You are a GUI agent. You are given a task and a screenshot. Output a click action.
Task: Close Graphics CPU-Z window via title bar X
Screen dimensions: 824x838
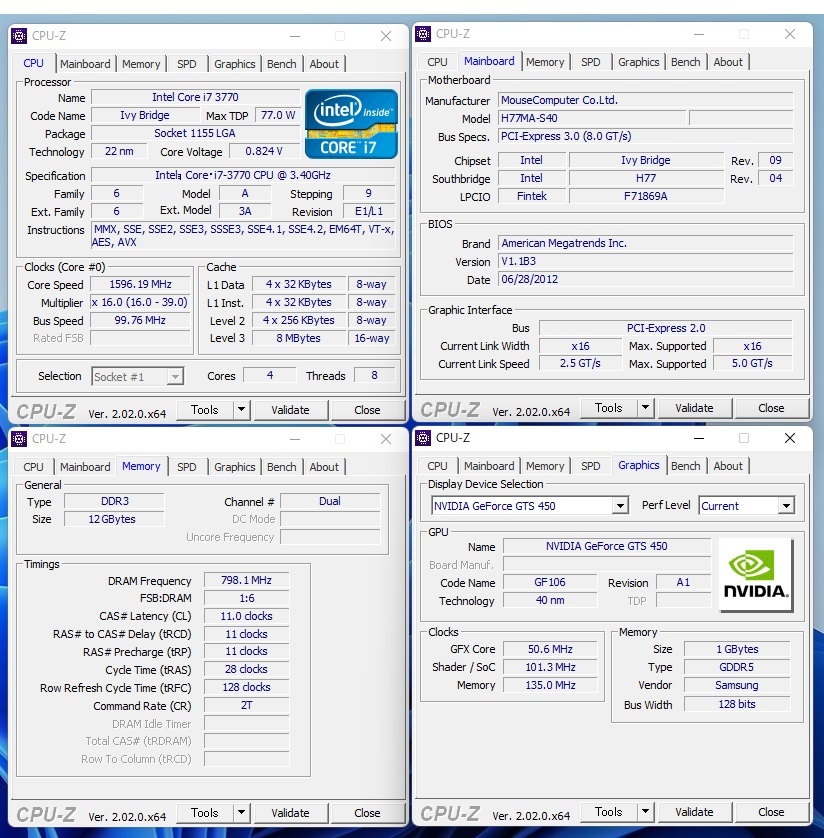(790, 438)
